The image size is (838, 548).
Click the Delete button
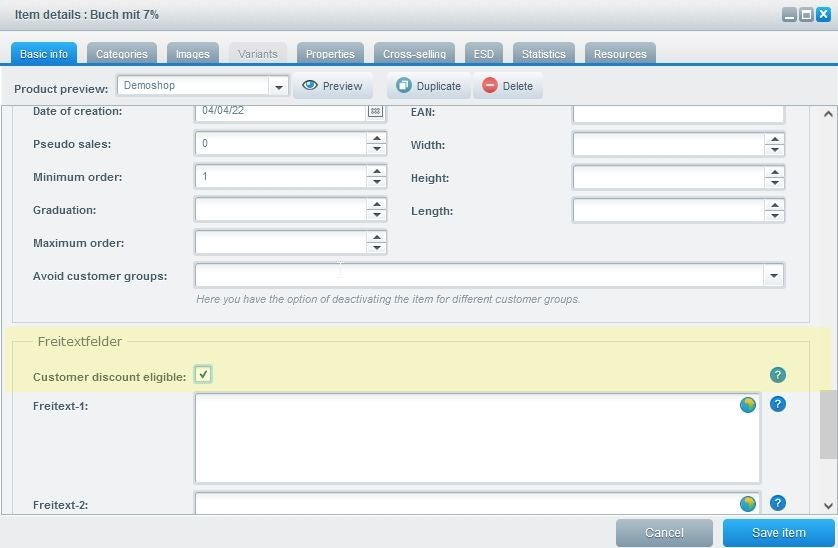tap(508, 86)
